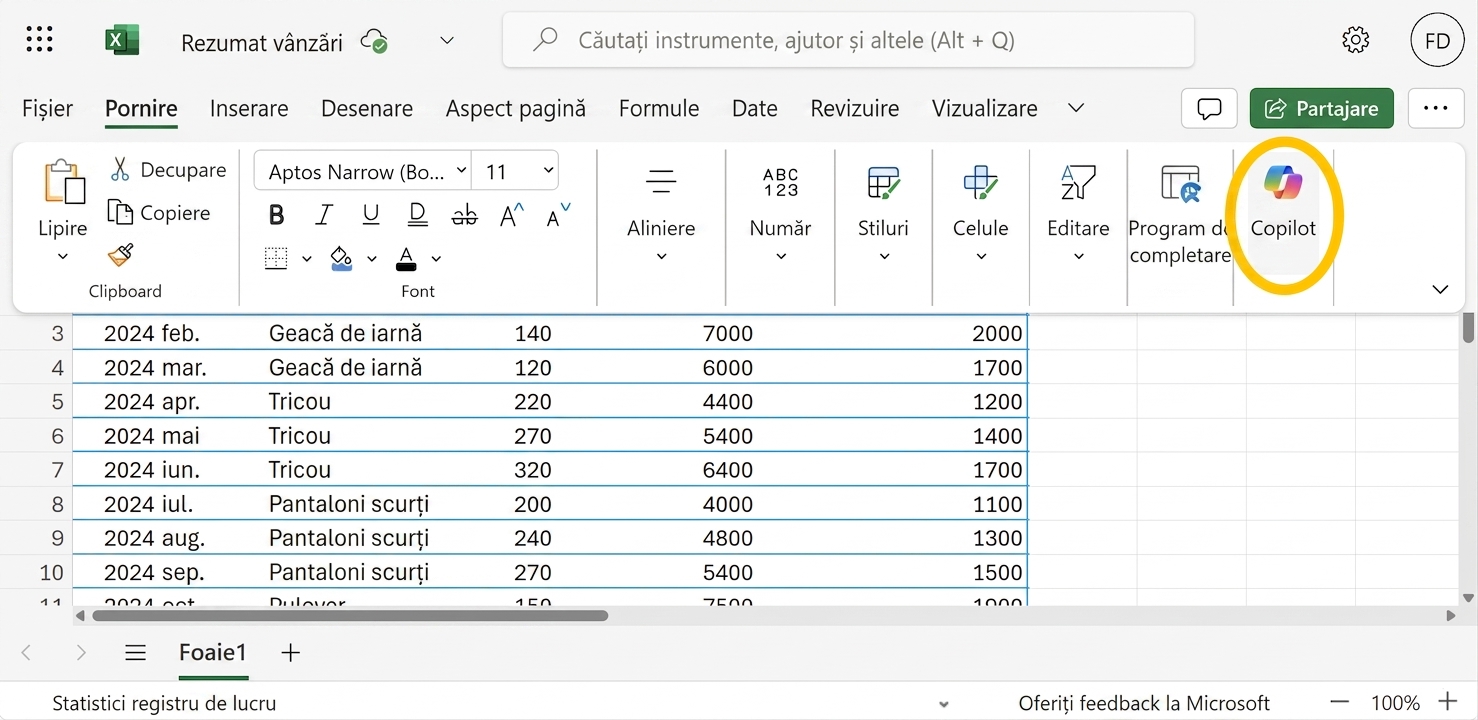Screen dimensions: 1478x720
Task: Toggle underline formatting
Action: [371, 215]
